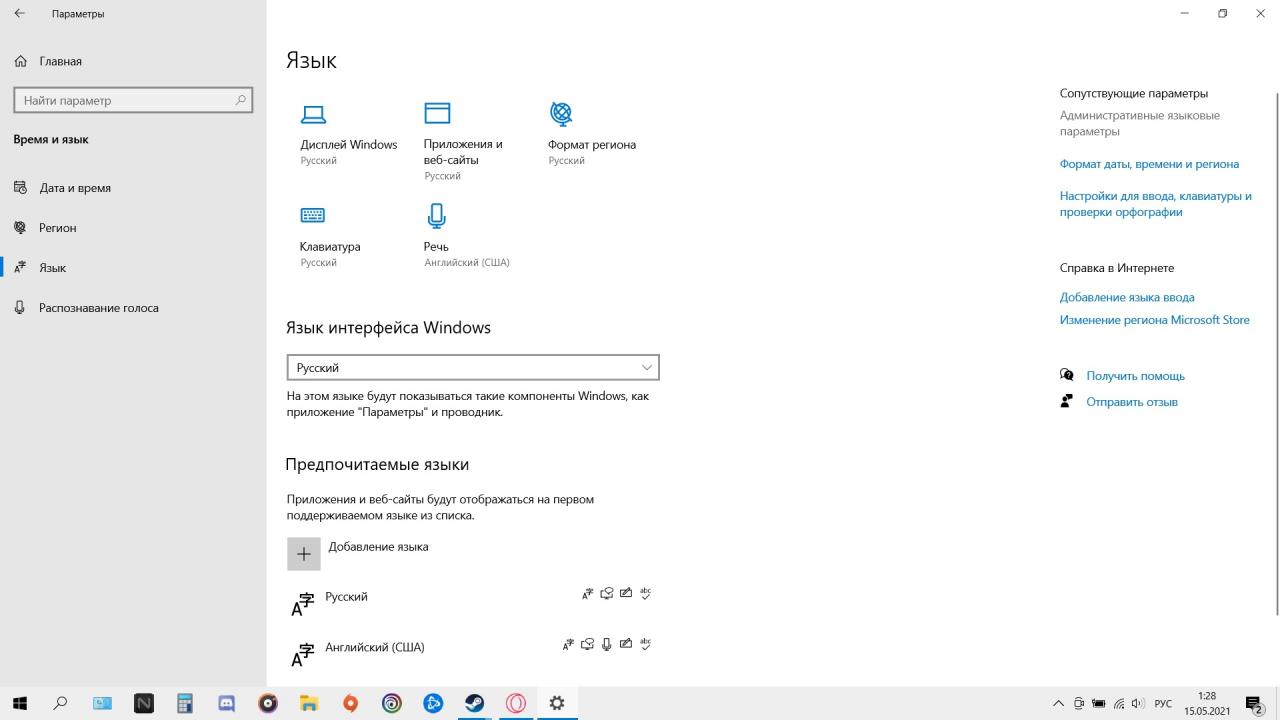
Task: Open Формат даты, времени и региона link
Action: (1149, 164)
